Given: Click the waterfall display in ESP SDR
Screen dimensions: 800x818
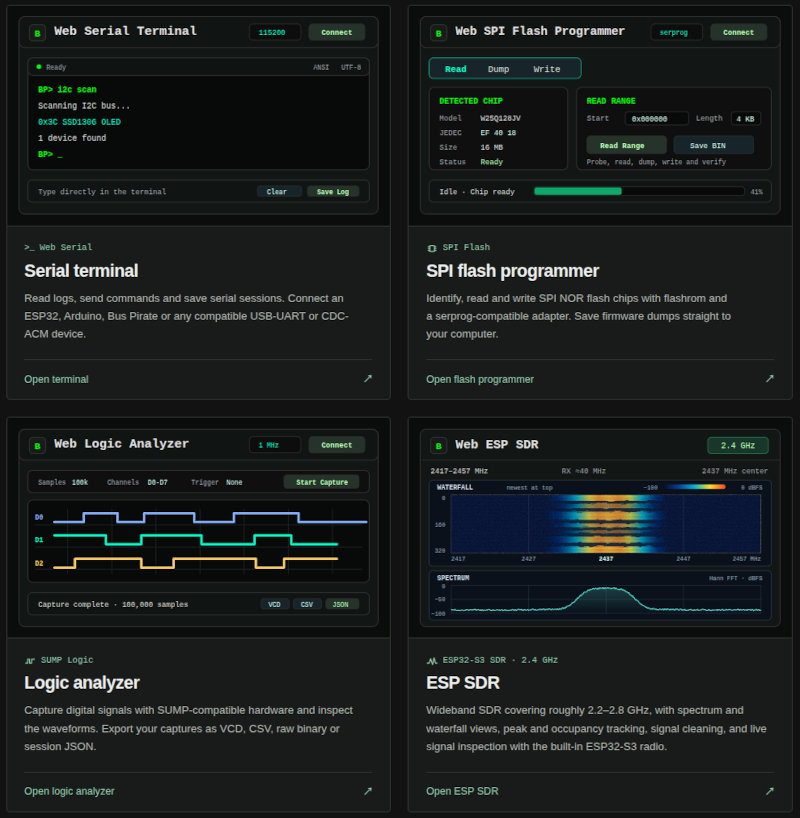Looking at the screenshot, I should tap(605, 524).
